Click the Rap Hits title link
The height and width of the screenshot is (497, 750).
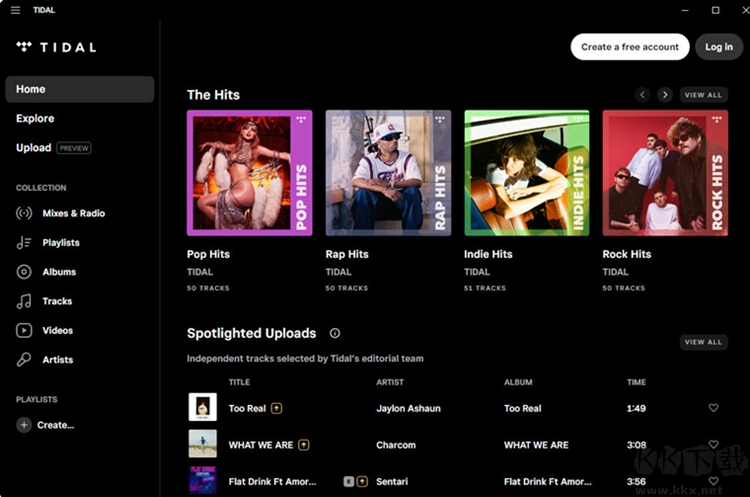coord(347,254)
